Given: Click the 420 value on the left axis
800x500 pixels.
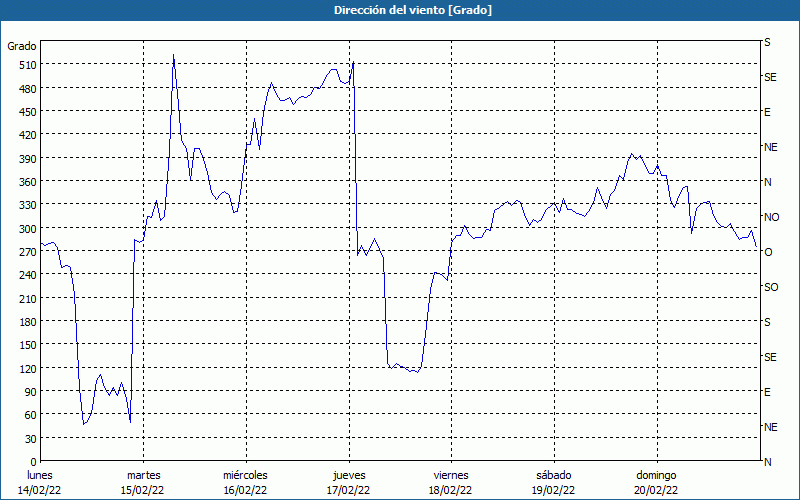Looking at the screenshot, I should [28, 135].
